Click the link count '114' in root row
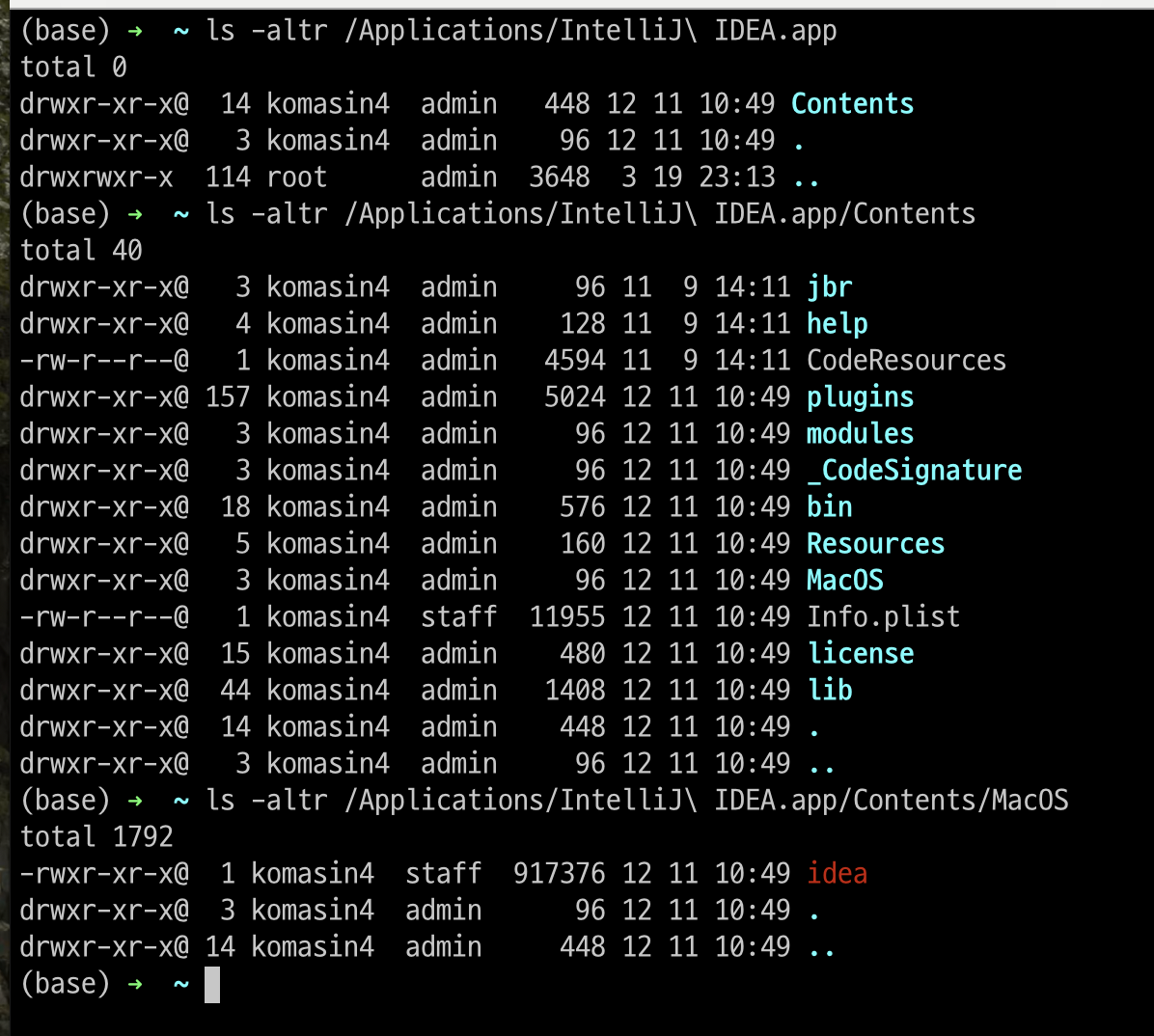The image size is (1154, 1036). (228, 177)
